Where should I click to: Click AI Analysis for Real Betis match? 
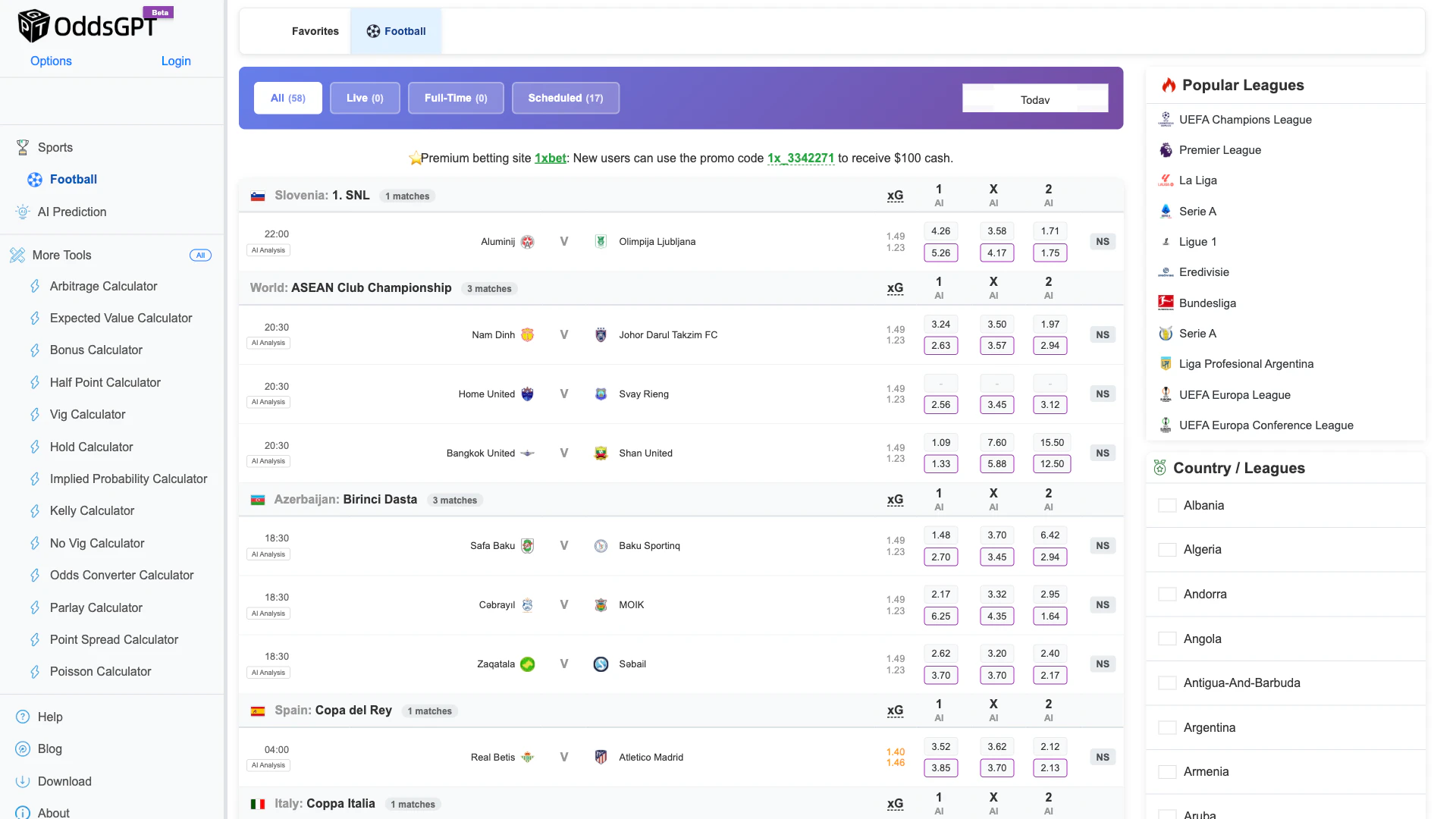268,765
